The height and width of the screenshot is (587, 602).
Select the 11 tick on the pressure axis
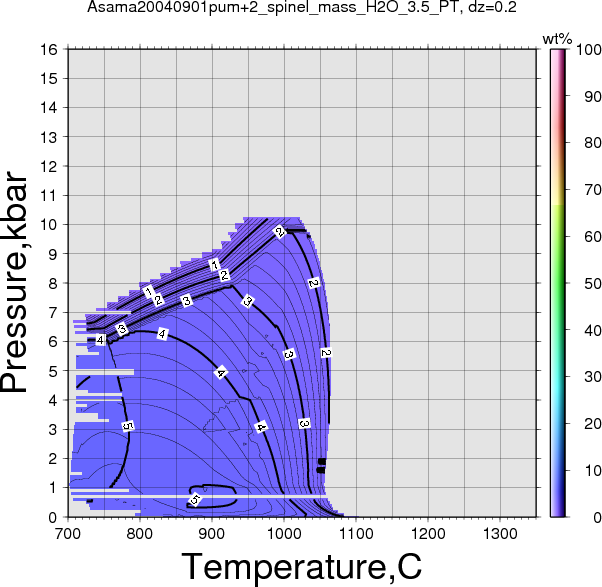tap(49, 195)
